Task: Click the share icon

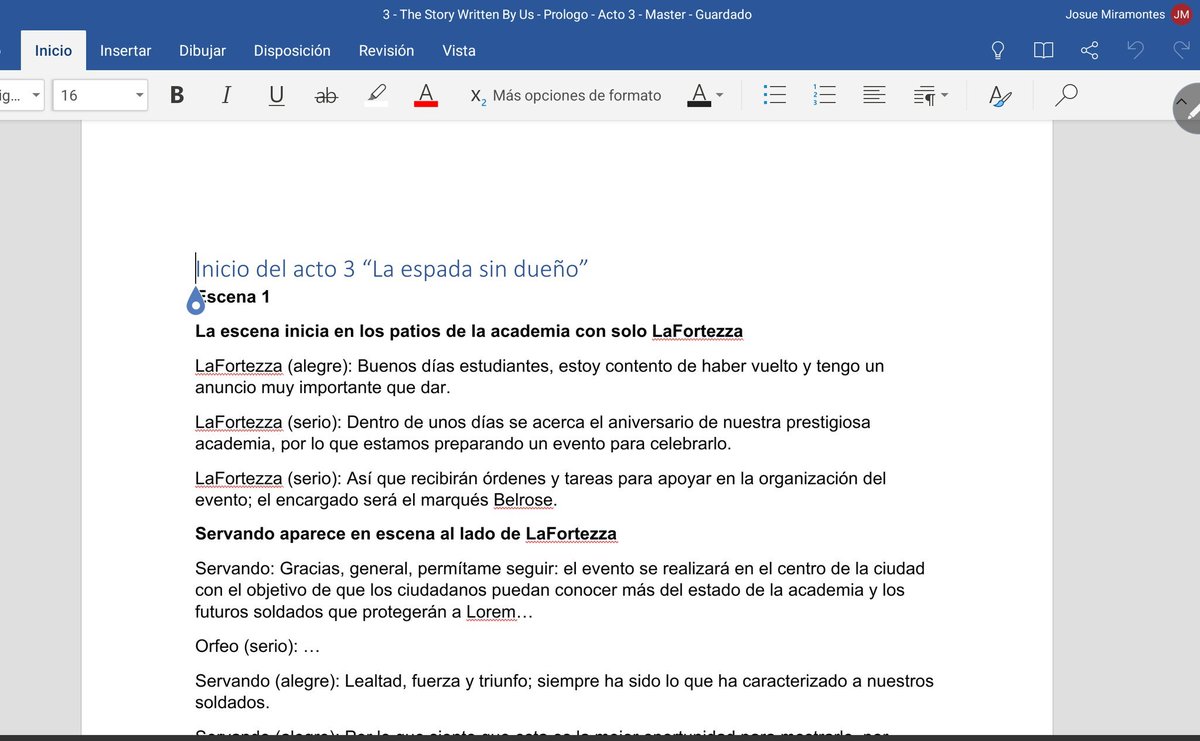Action: [x=1090, y=50]
